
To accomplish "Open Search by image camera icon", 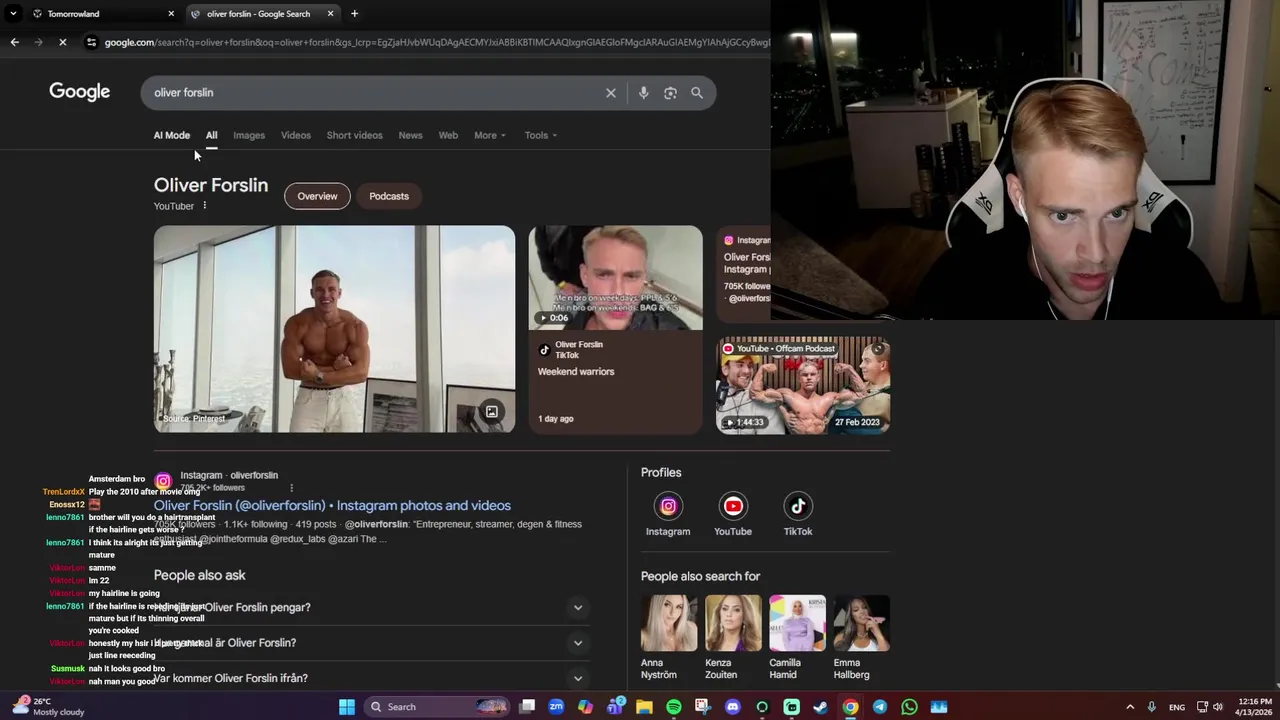I will tap(670, 93).
